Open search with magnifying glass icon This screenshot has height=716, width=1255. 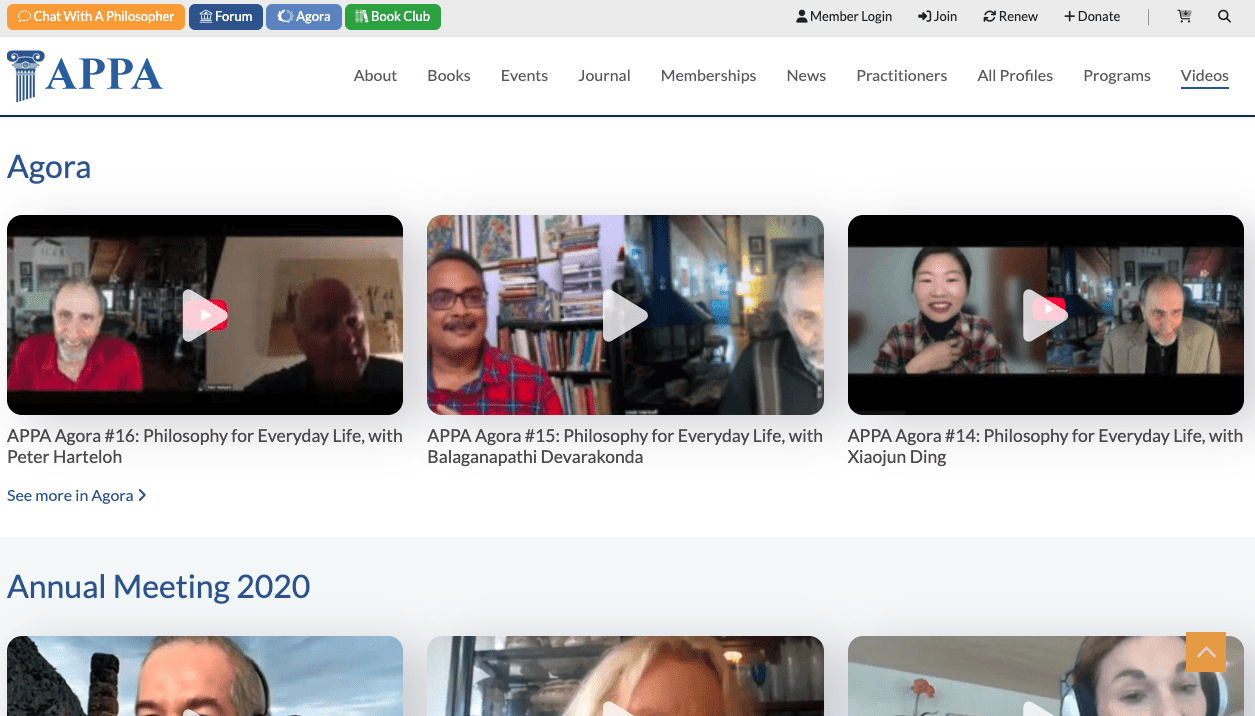coord(1224,16)
